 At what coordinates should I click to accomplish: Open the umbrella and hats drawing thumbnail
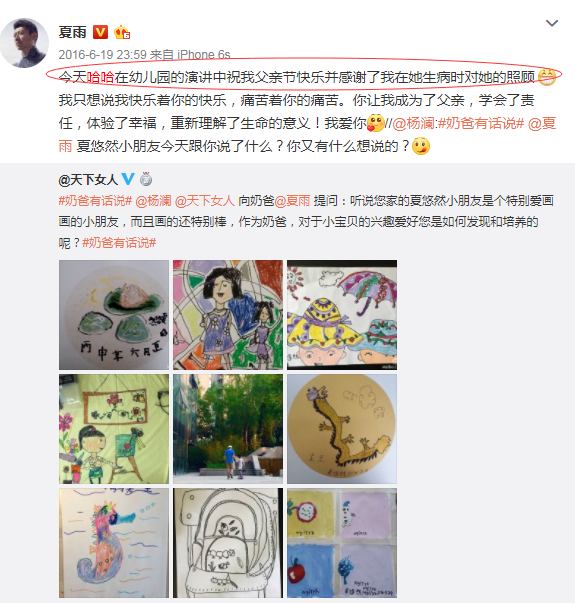pyautogui.click(x=342, y=315)
